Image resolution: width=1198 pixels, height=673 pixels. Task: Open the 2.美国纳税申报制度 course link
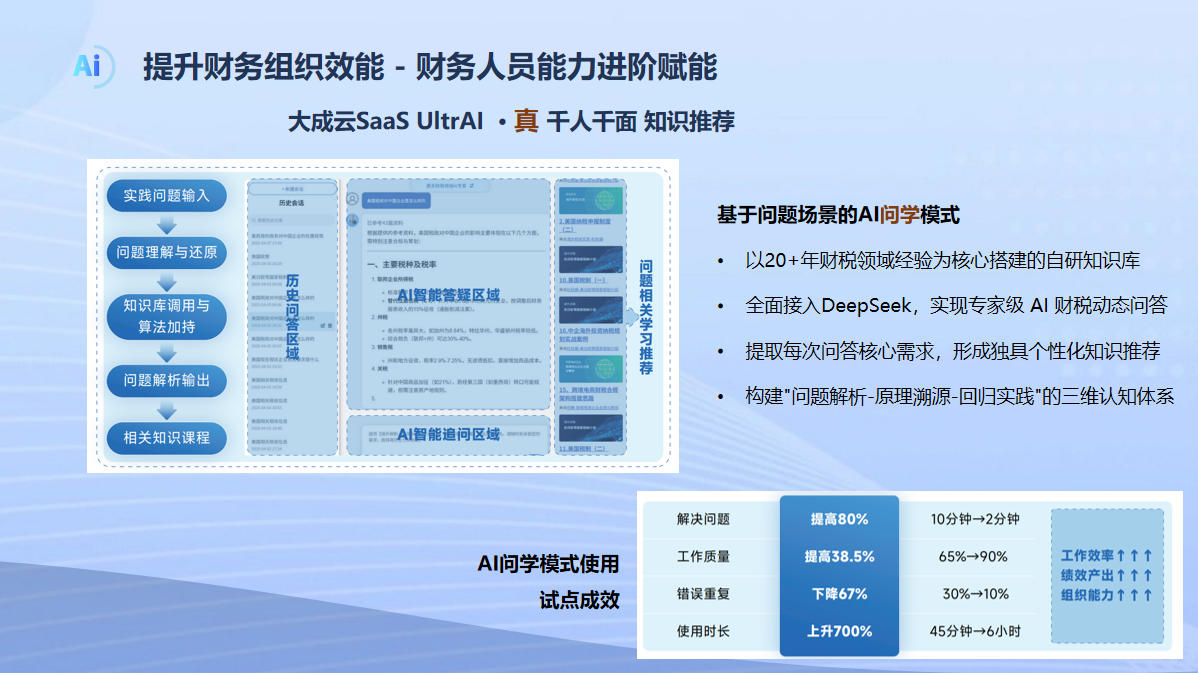(x=585, y=225)
